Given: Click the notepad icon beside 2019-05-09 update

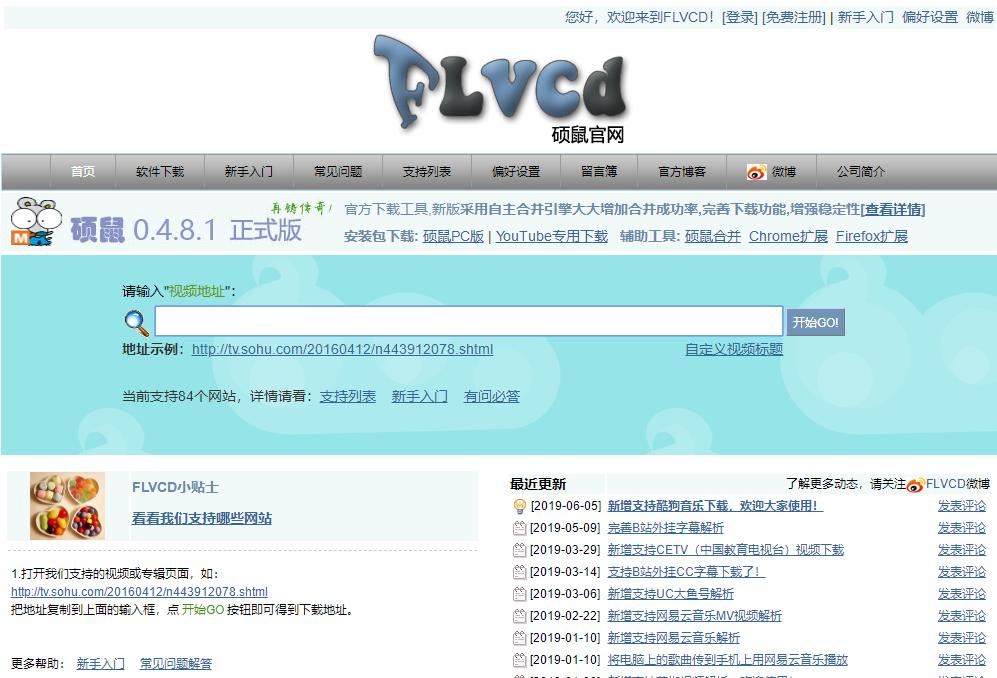Looking at the screenshot, I should [x=519, y=528].
